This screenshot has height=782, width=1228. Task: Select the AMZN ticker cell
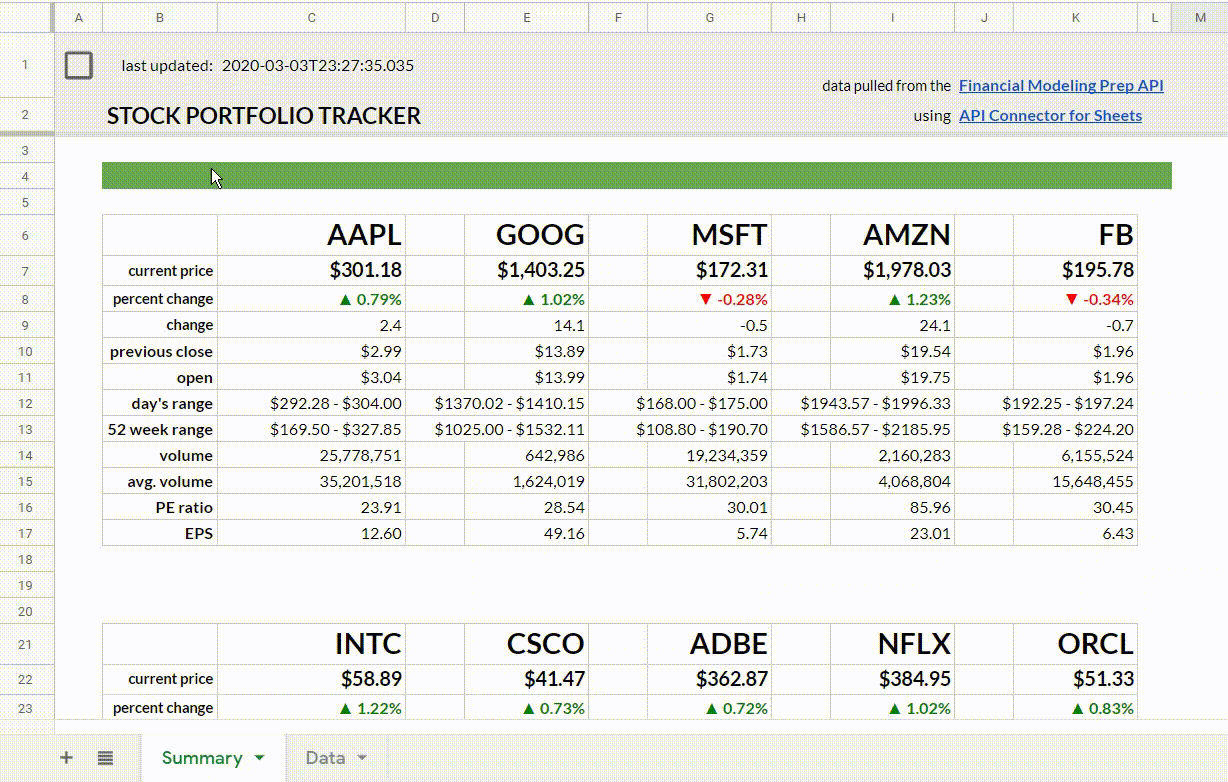click(x=892, y=235)
